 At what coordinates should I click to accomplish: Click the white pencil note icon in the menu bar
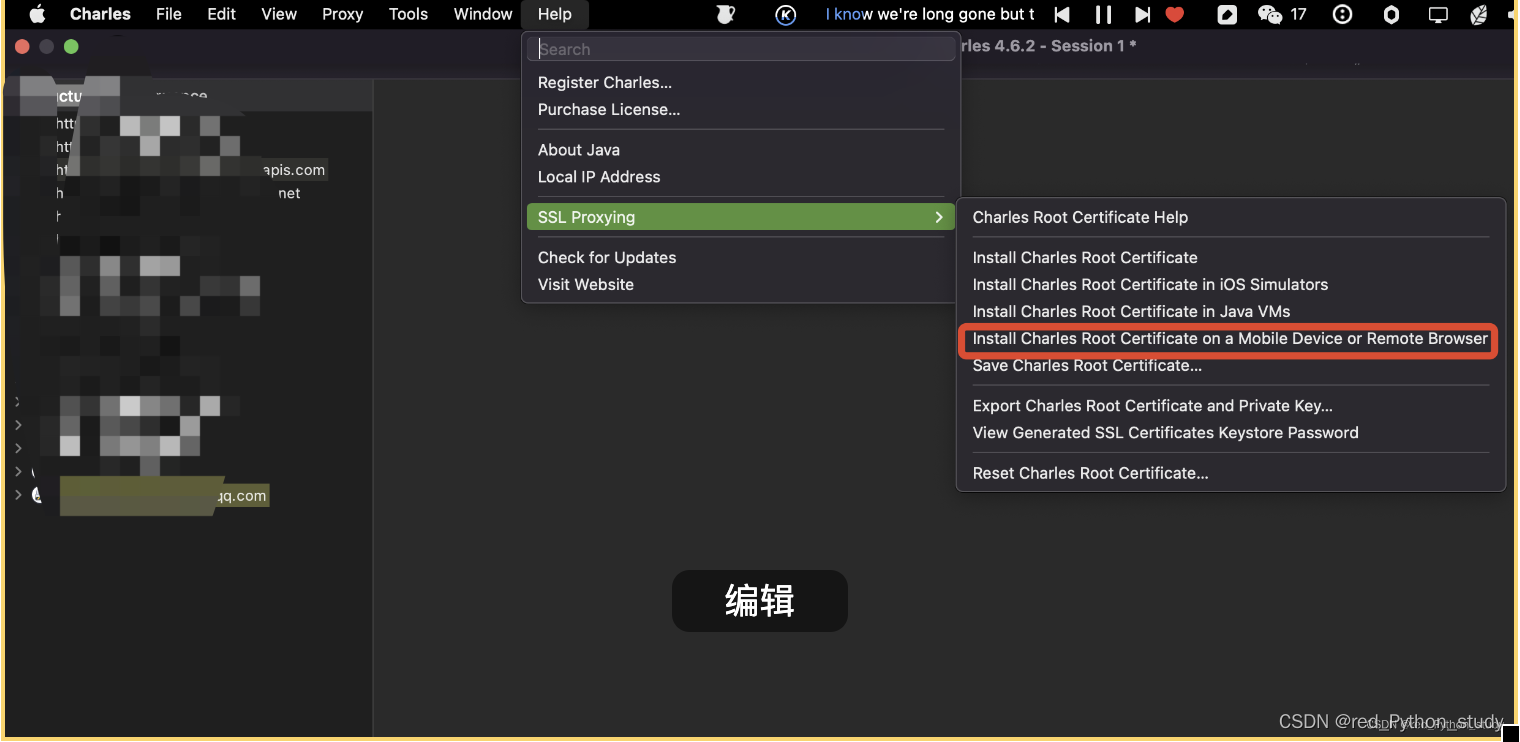(1227, 14)
